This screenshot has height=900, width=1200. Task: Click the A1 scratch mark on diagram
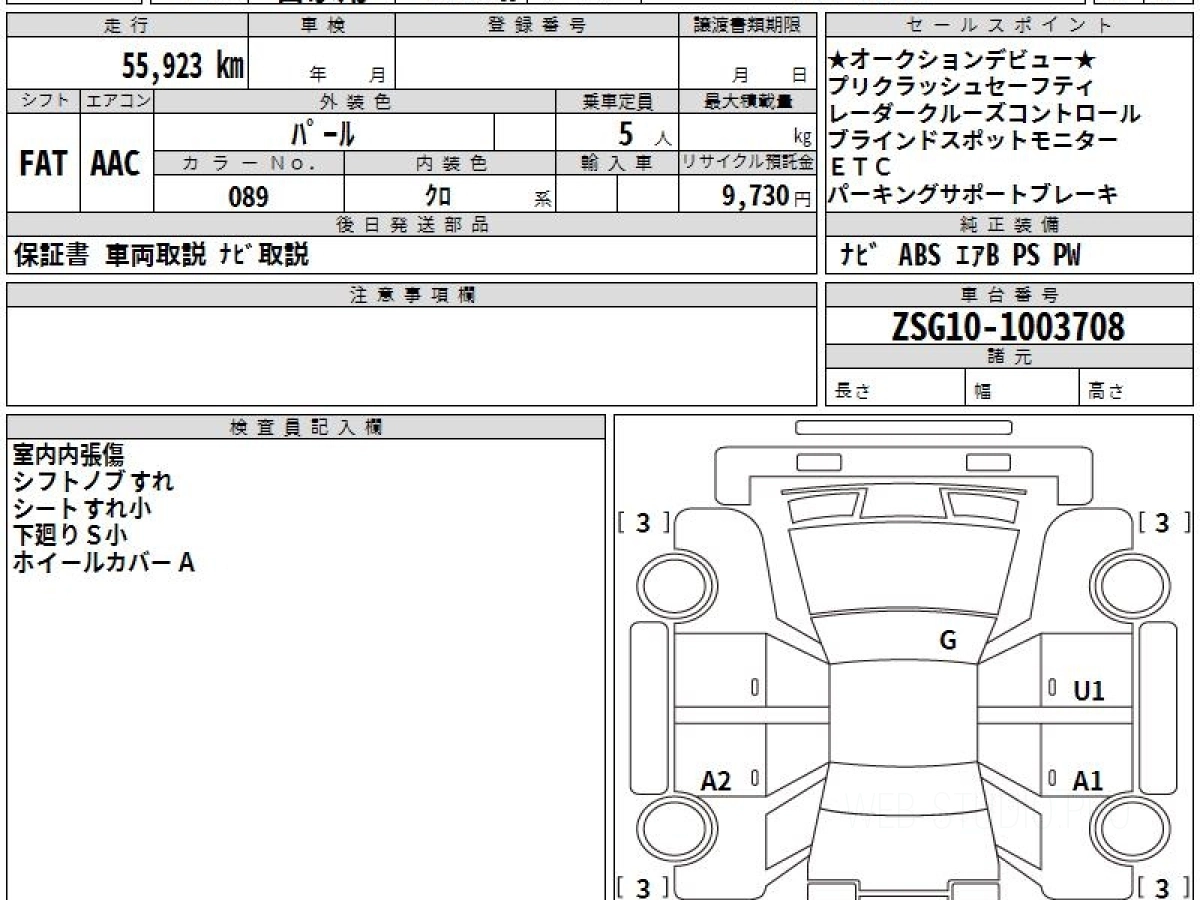point(1088,781)
